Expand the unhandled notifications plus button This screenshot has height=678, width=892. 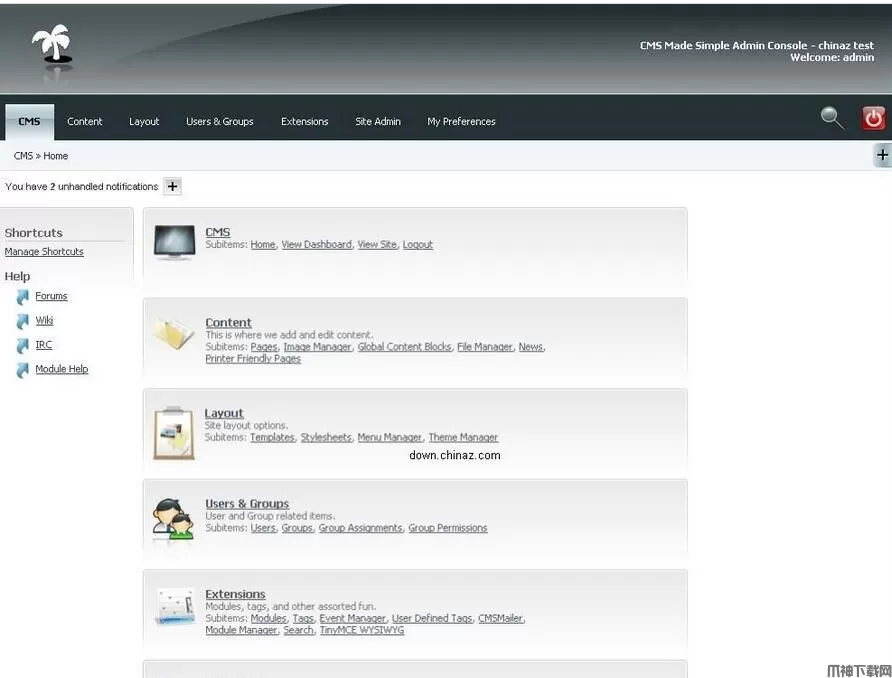coord(172,186)
